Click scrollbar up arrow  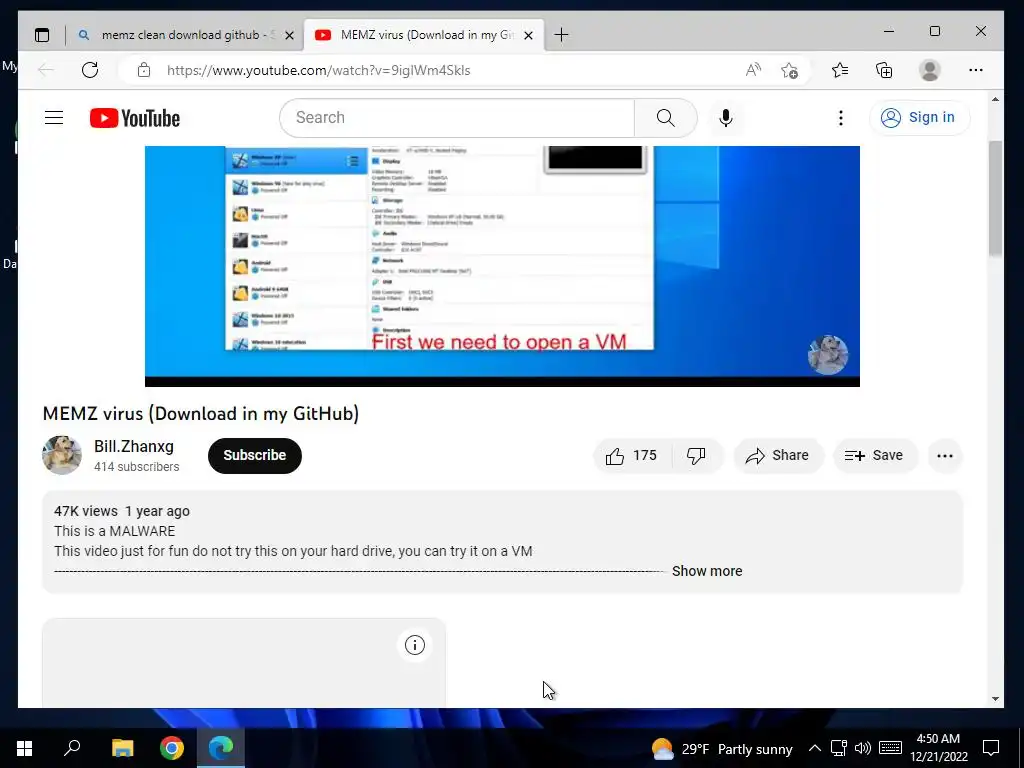995,100
